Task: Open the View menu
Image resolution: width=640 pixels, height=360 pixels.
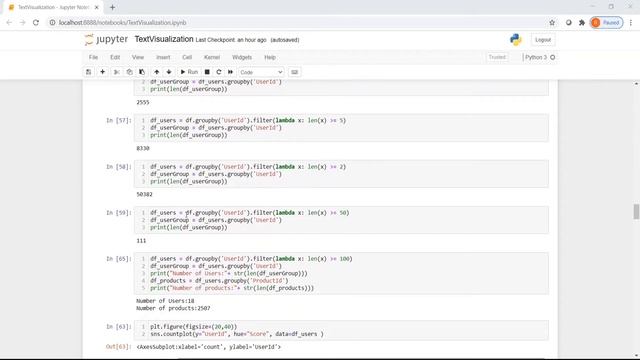Action: tap(138, 57)
